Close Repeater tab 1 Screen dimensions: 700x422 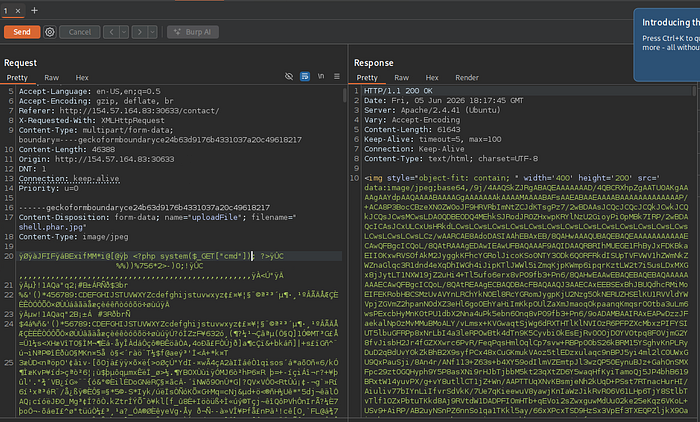pos(18,11)
